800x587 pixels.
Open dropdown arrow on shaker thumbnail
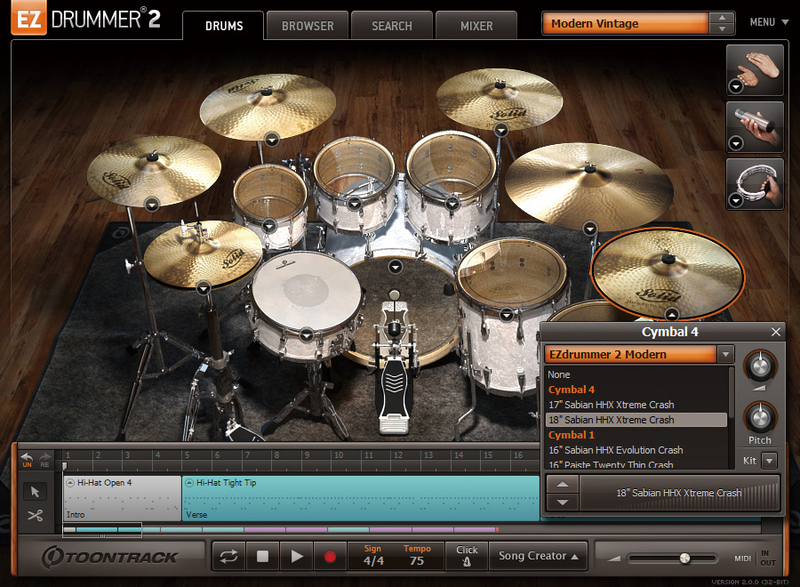tap(736, 144)
